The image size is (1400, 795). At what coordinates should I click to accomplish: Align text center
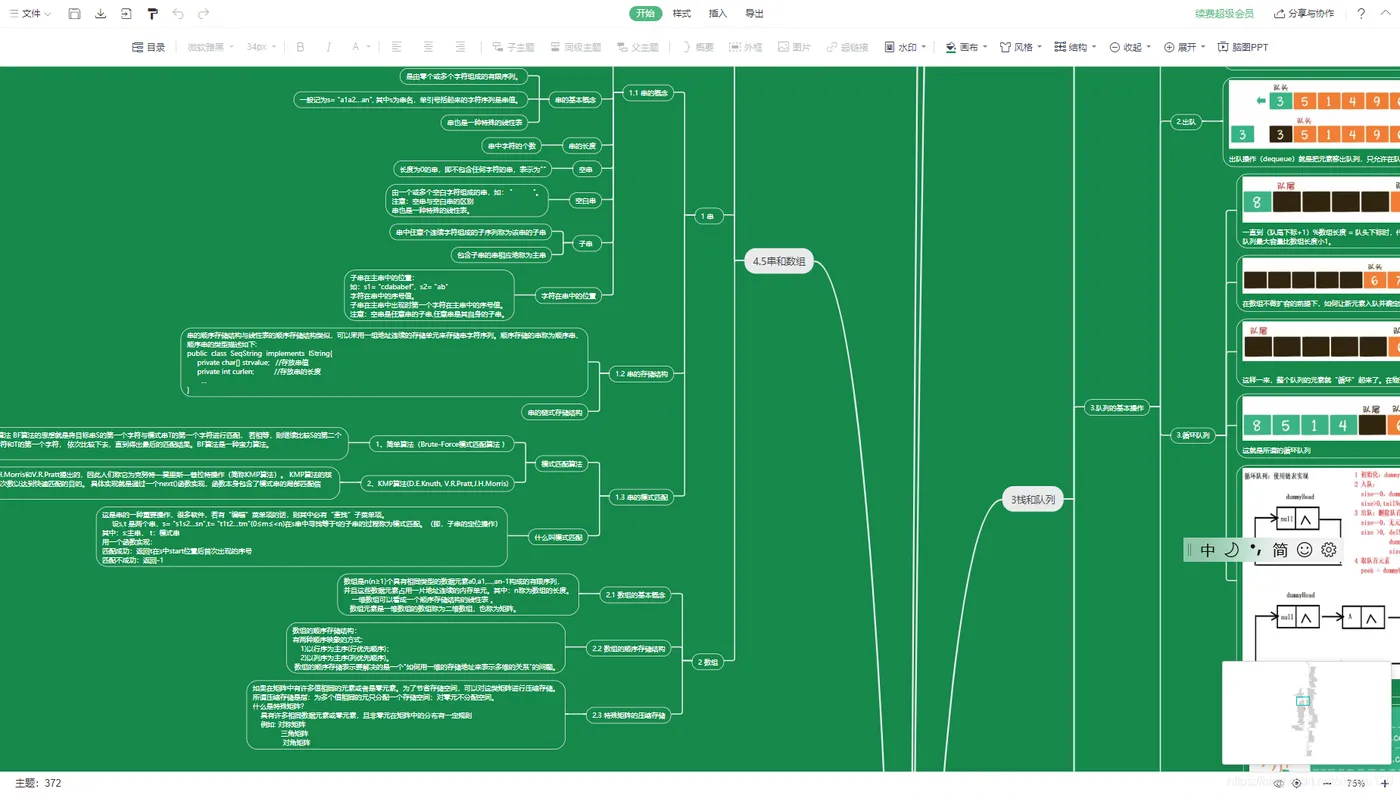pyautogui.click(x=428, y=47)
